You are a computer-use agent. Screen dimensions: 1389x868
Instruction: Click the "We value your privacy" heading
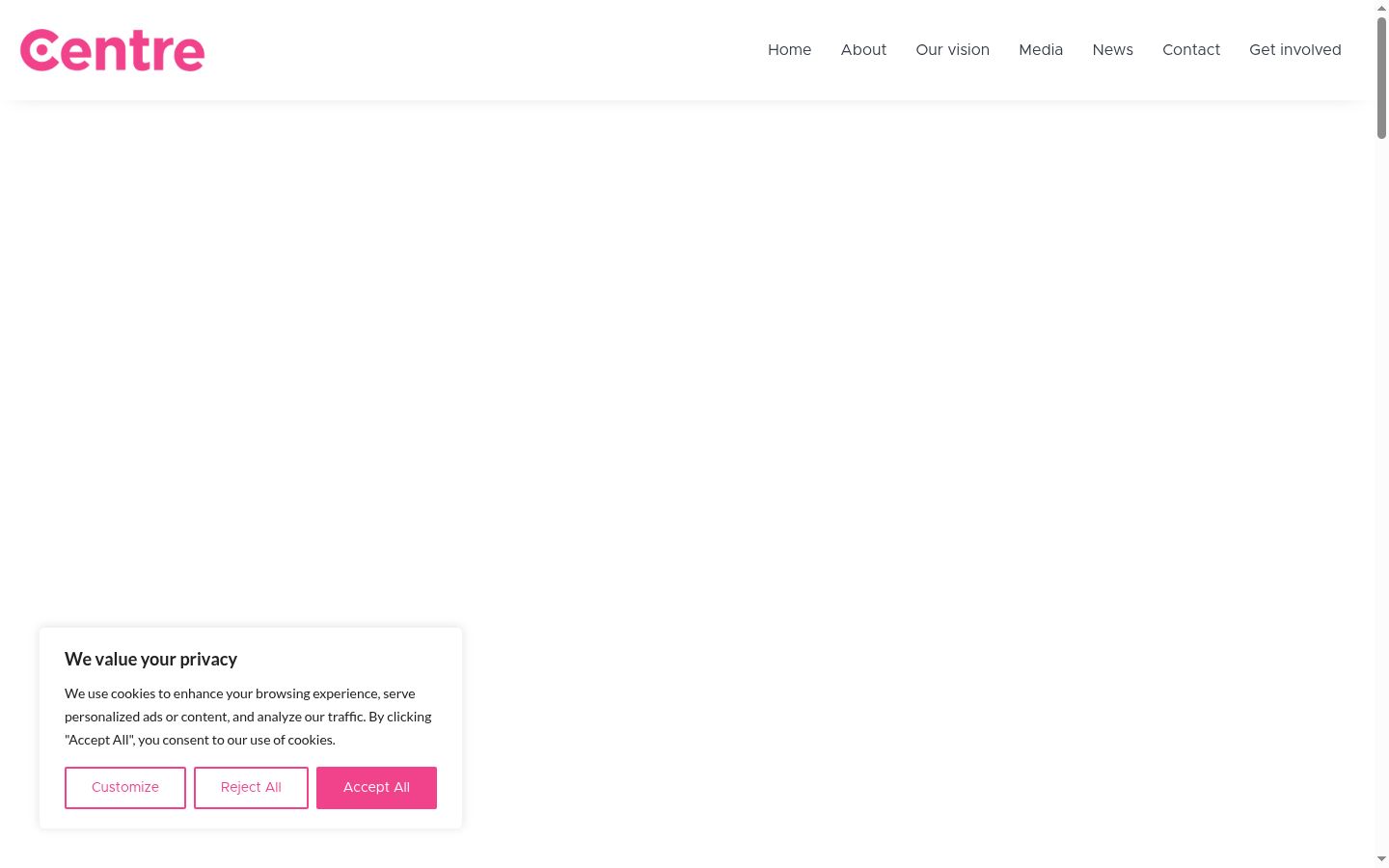pyautogui.click(x=150, y=660)
